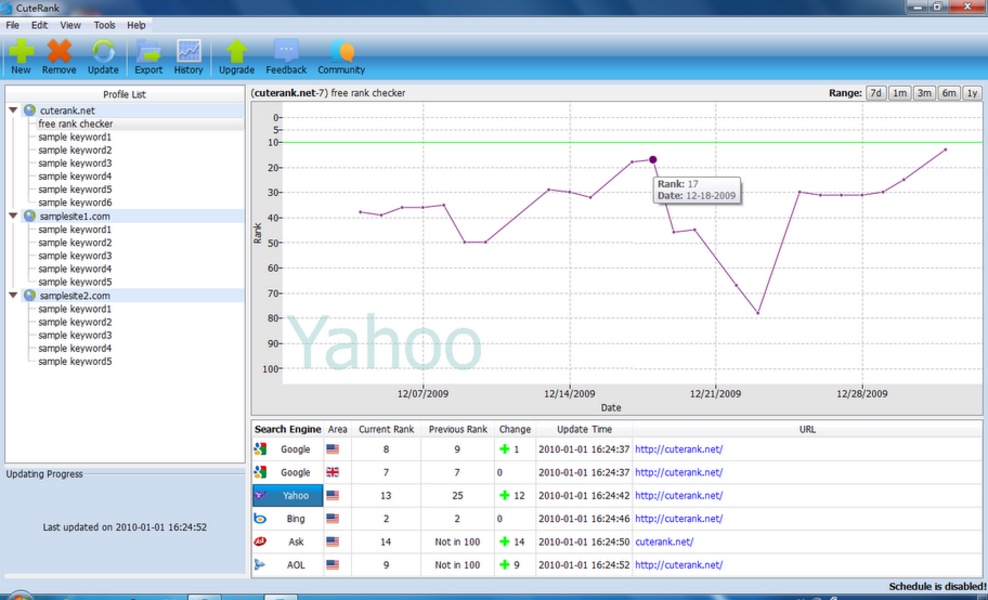Click the highlighted rank 17 data point

[653, 159]
